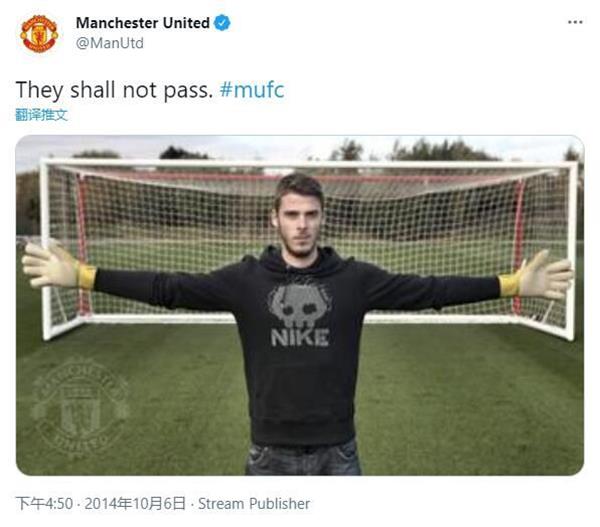
Task: Click the 2014年10月6日 date text
Action: pos(135,504)
